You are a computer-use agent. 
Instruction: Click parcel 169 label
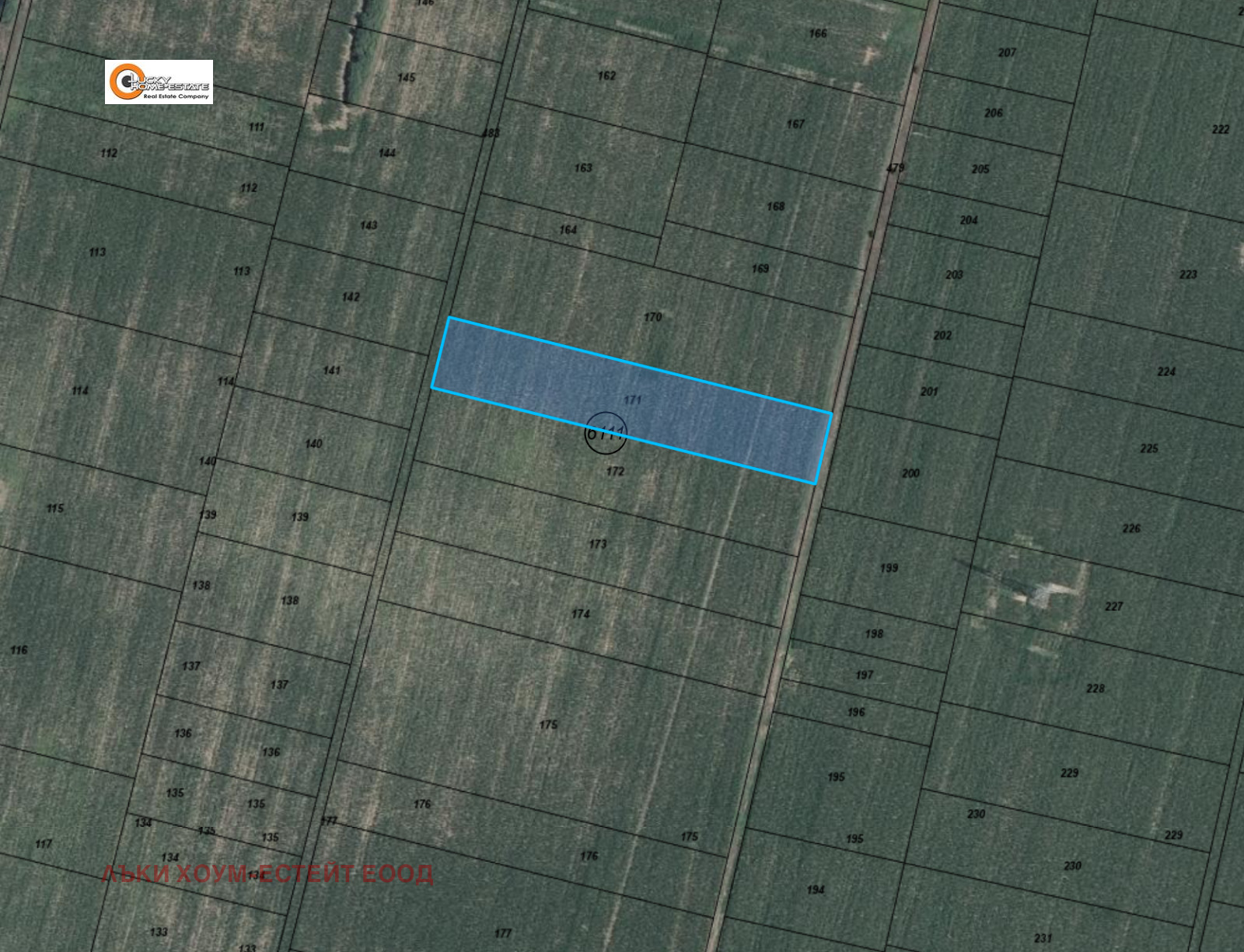760,269
